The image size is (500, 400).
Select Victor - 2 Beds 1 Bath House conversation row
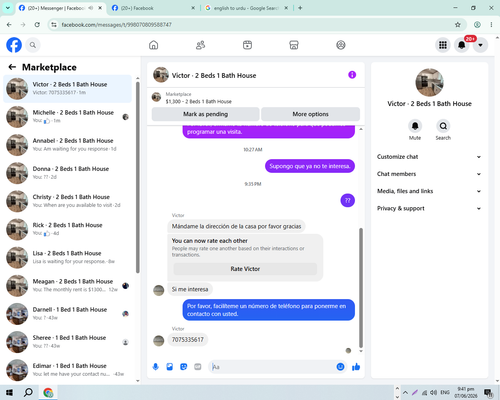point(67,89)
